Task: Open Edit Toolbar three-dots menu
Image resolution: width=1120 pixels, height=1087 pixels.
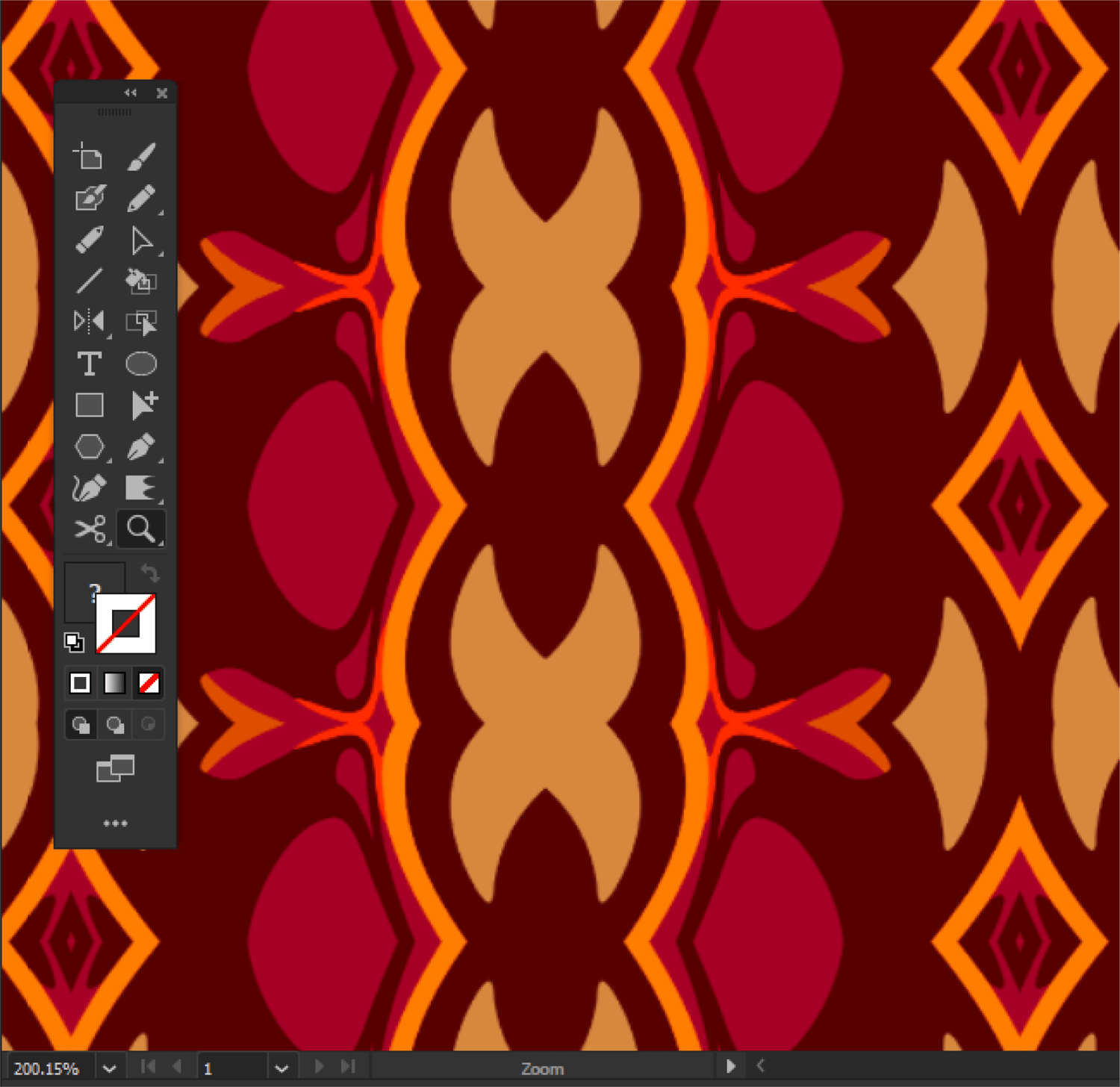Action: [115, 823]
